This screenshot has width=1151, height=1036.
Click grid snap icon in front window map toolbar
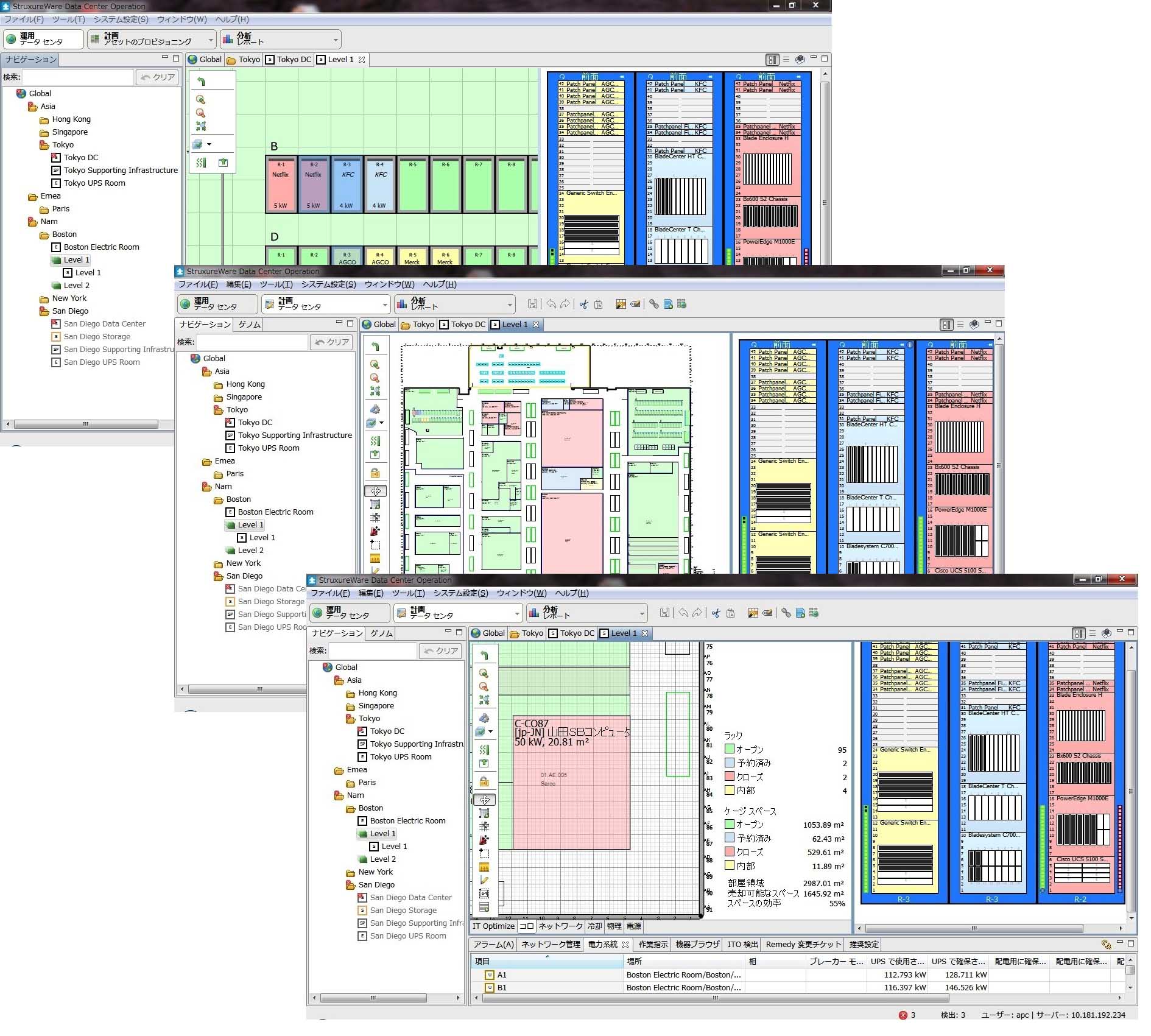pyautogui.click(x=484, y=826)
